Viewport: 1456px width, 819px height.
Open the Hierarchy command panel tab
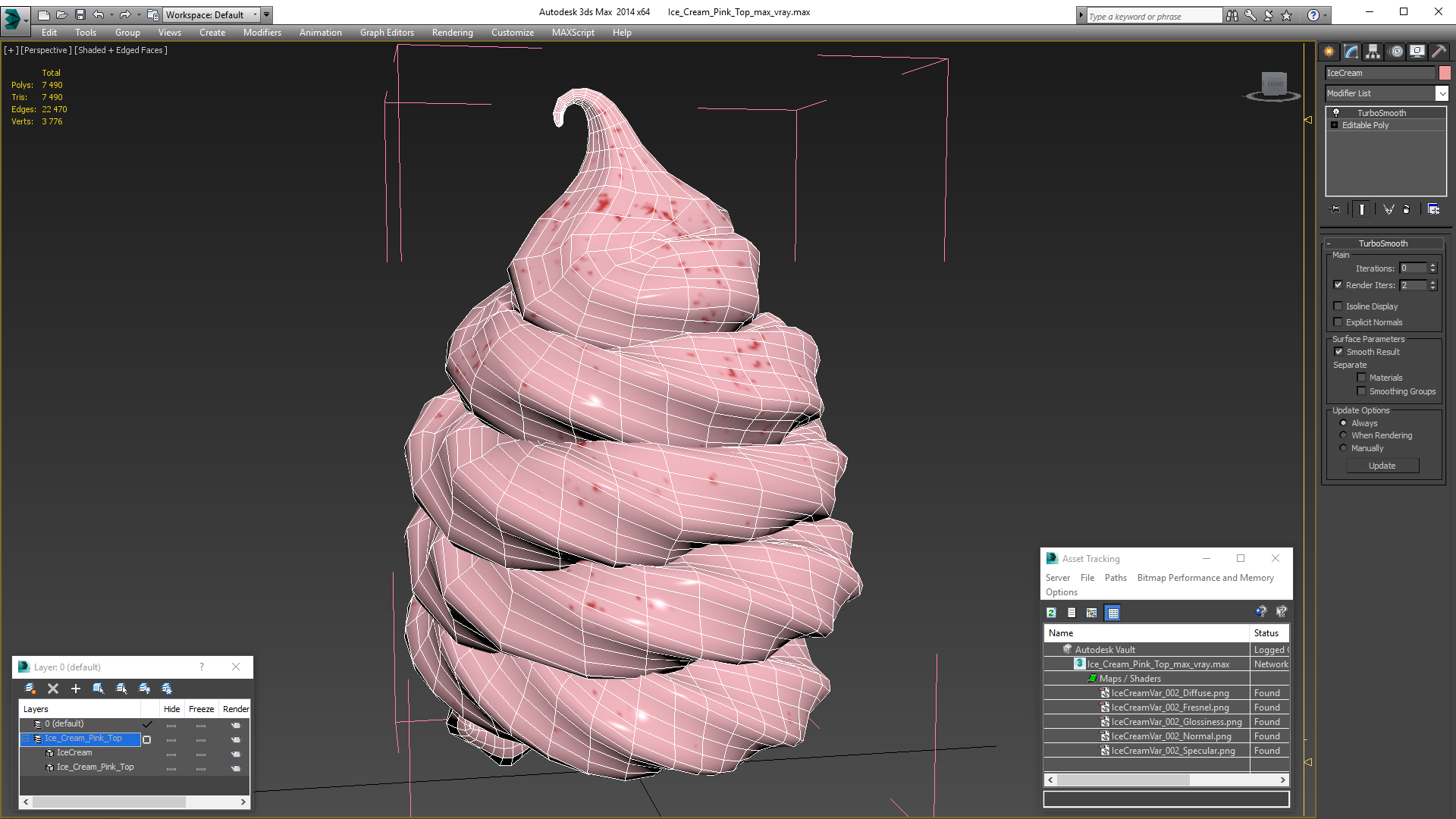click(1373, 52)
